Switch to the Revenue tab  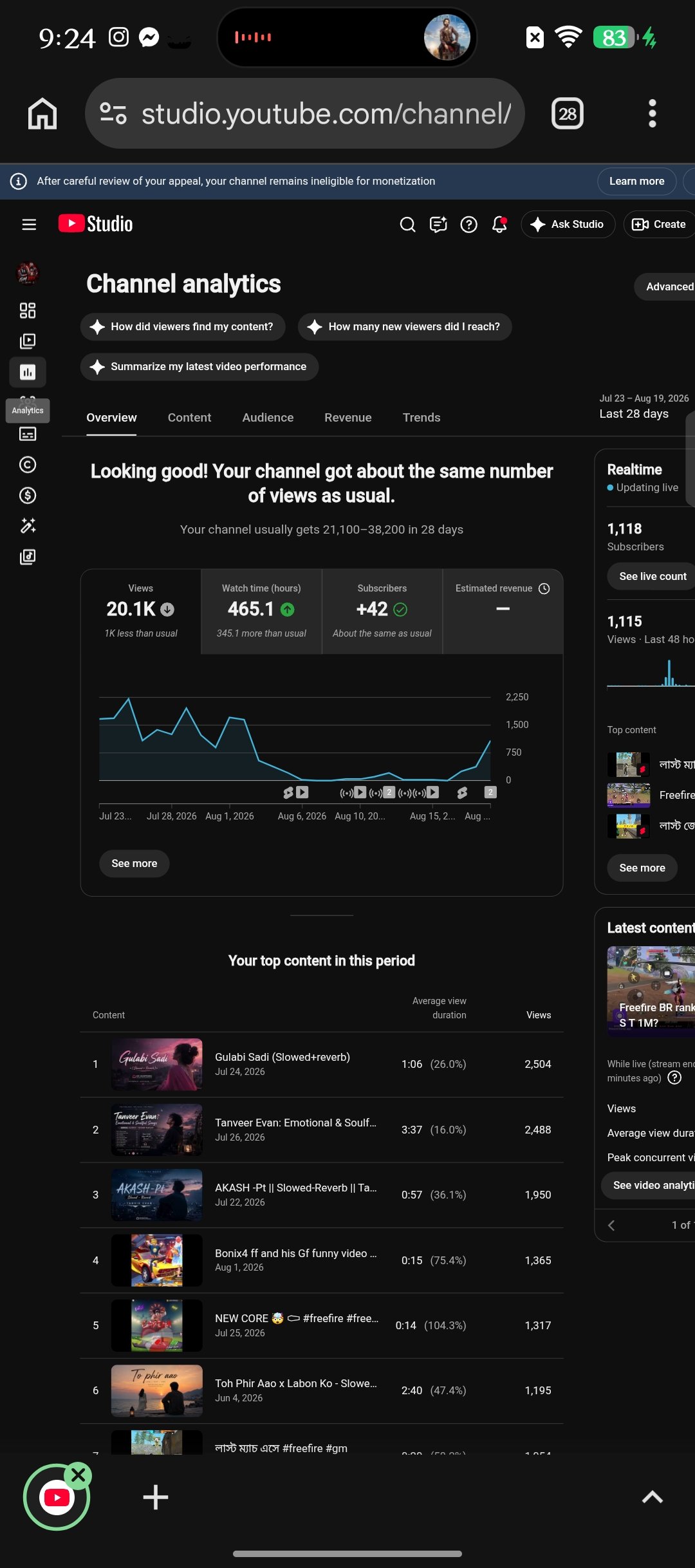(348, 417)
